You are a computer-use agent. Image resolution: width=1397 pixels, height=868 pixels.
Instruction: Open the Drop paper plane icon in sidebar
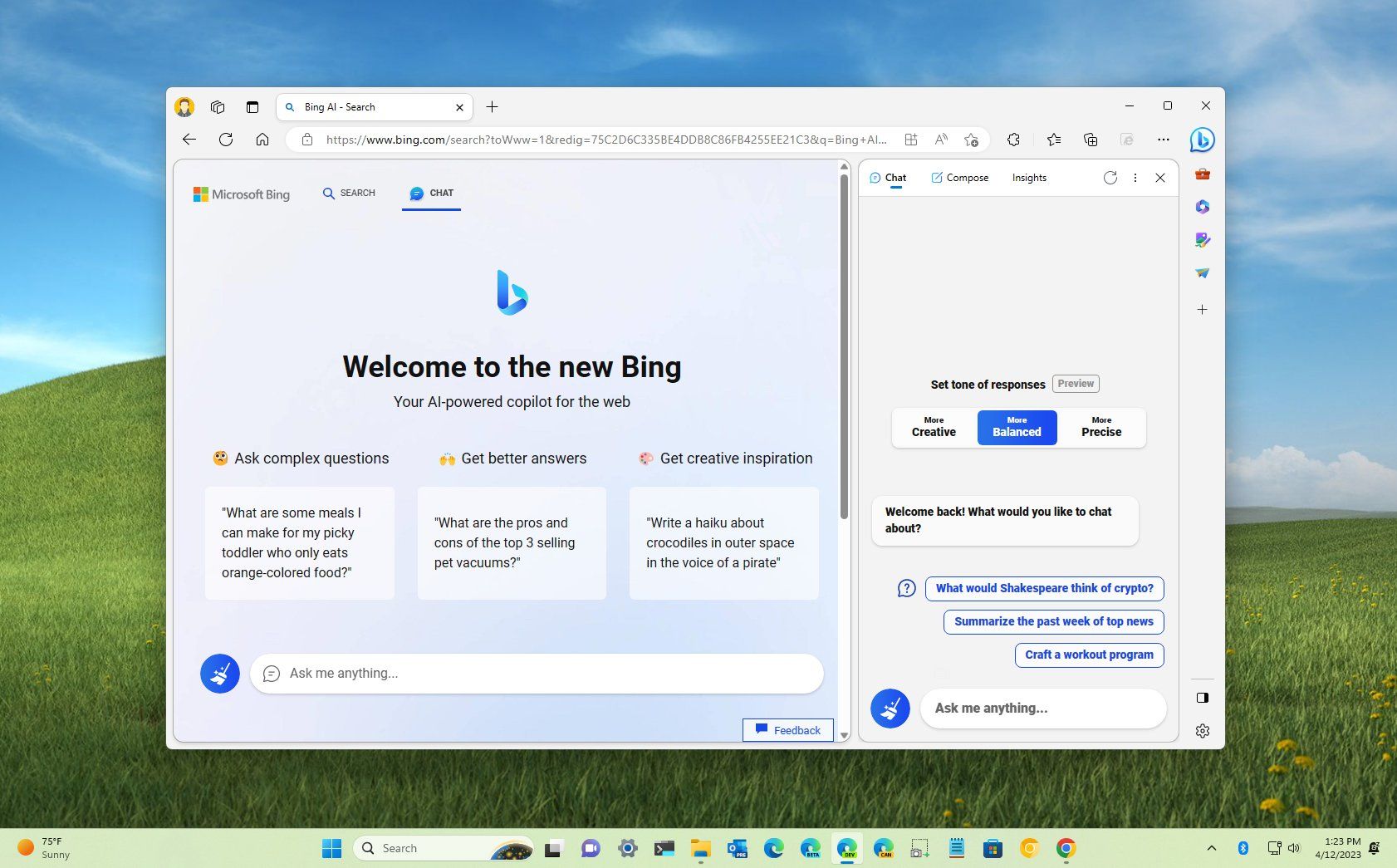pyautogui.click(x=1202, y=272)
